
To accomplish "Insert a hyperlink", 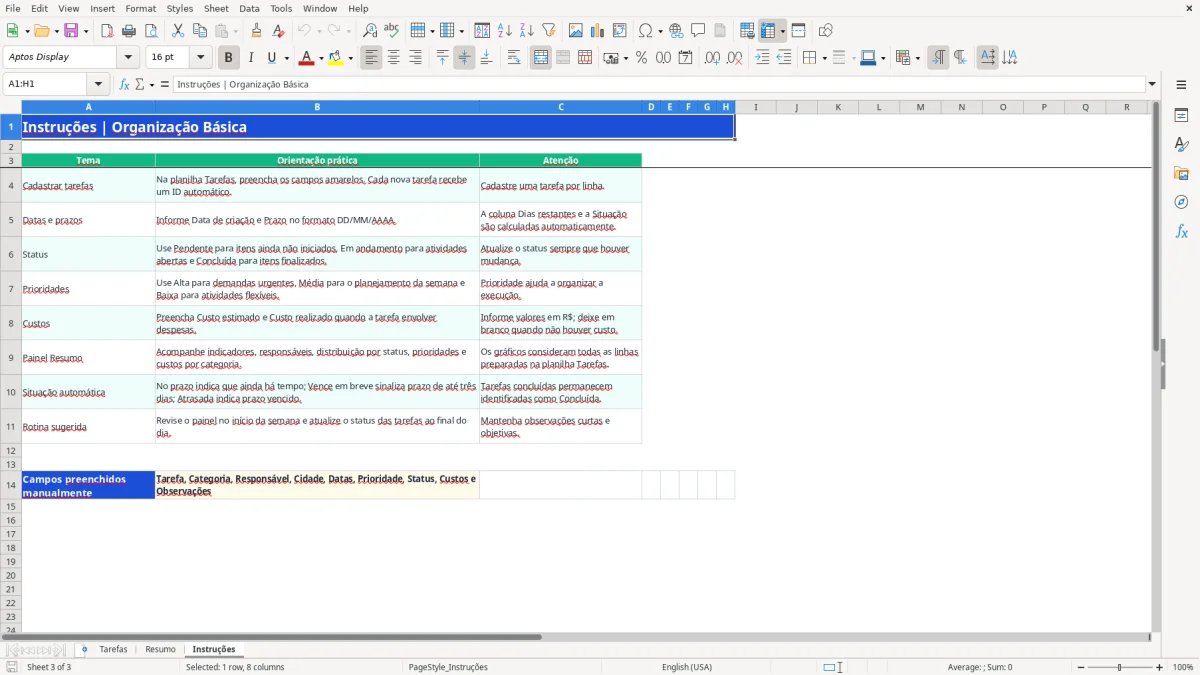I will 676,31.
